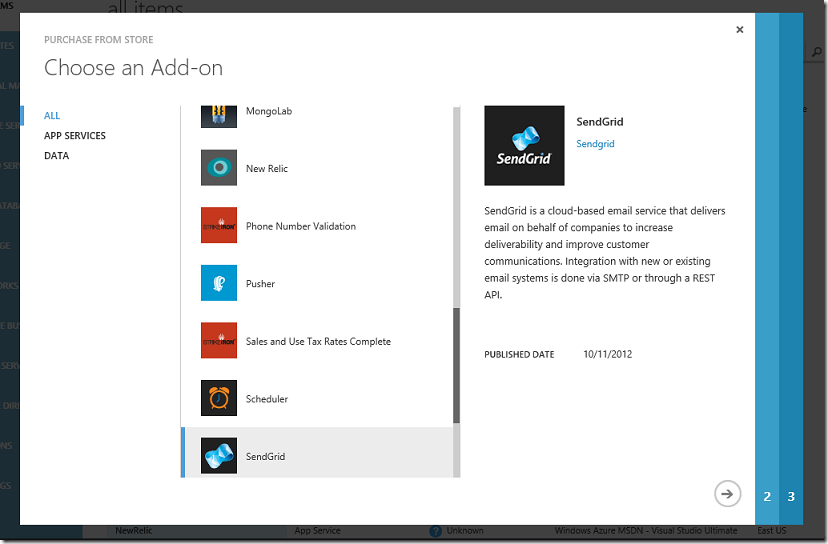828x544 pixels.
Task: Jump to wizard step 3
Action: [x=791, y=496]
